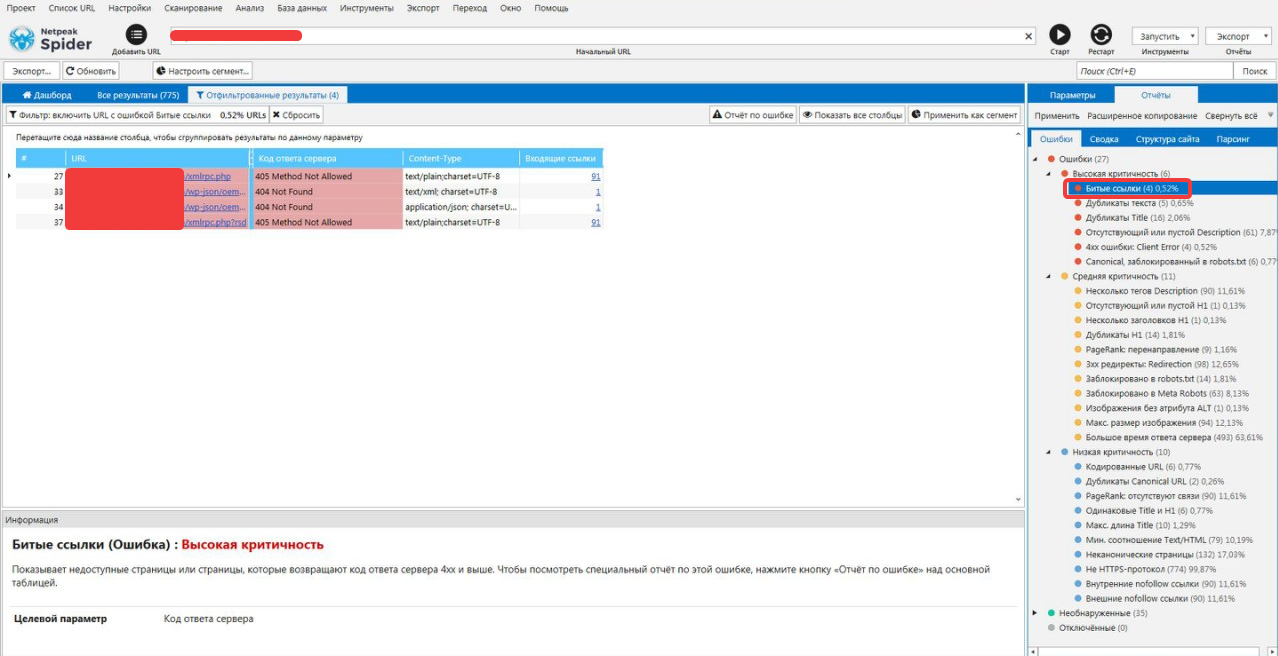Open the Окно menu
This screenshot has width=1278, height=656.
510,8
